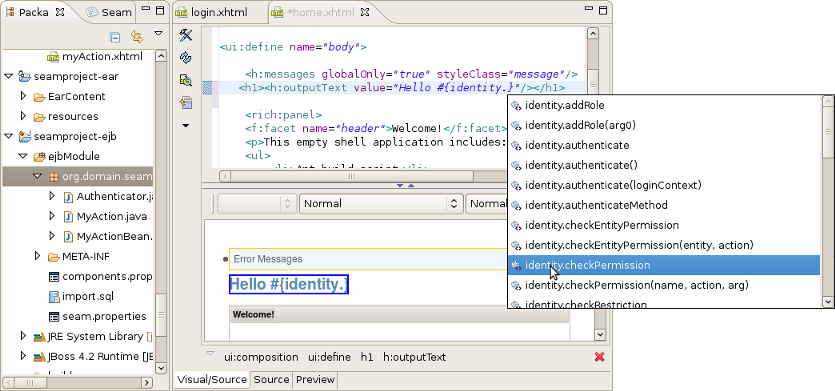This screenshot has width=835, height=391.
Task: Open the small black arrow menu in editor sidebar
Action: coord(185,126)
